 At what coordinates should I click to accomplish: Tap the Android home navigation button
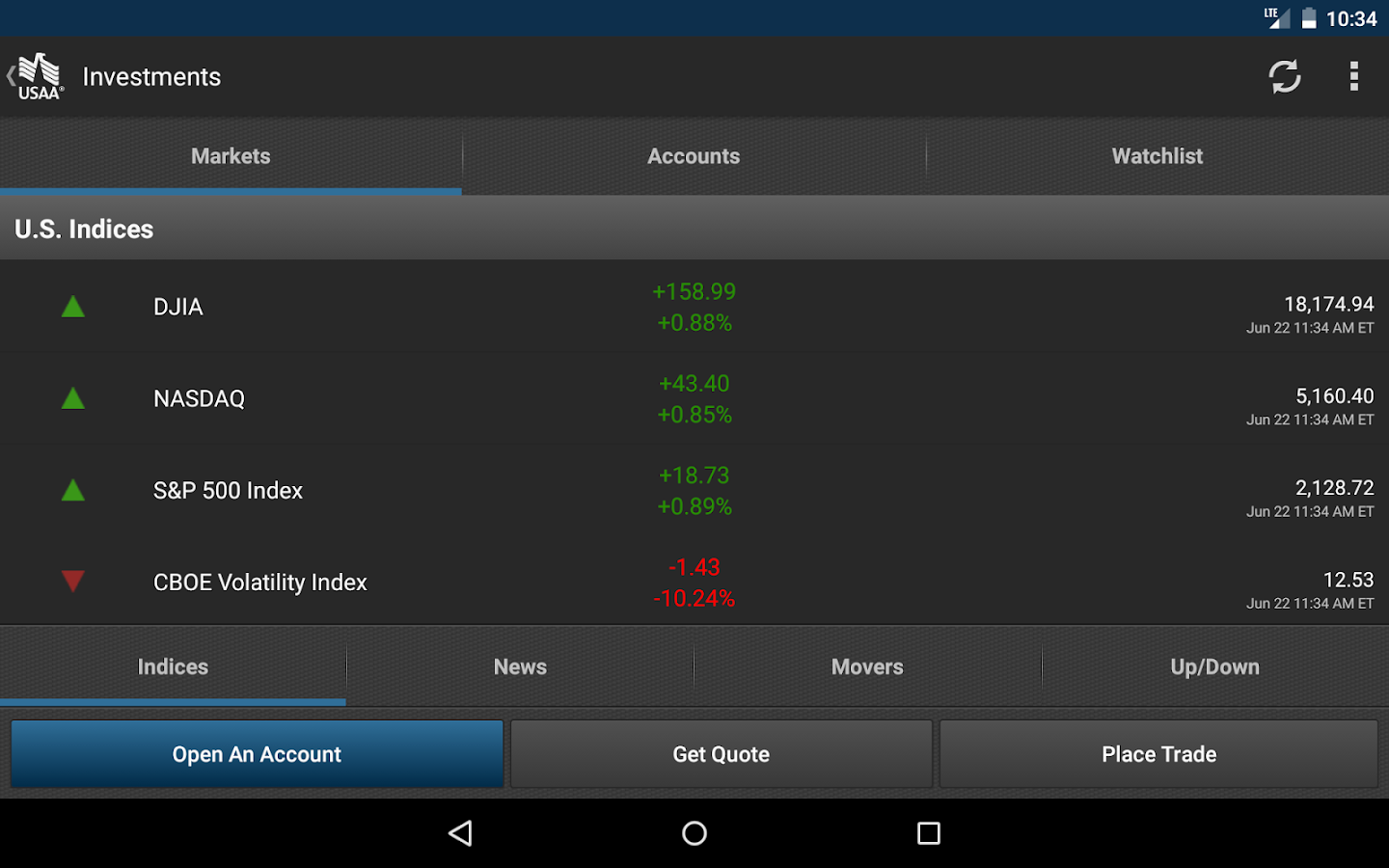pyautogui.click(x=694, y=833)
